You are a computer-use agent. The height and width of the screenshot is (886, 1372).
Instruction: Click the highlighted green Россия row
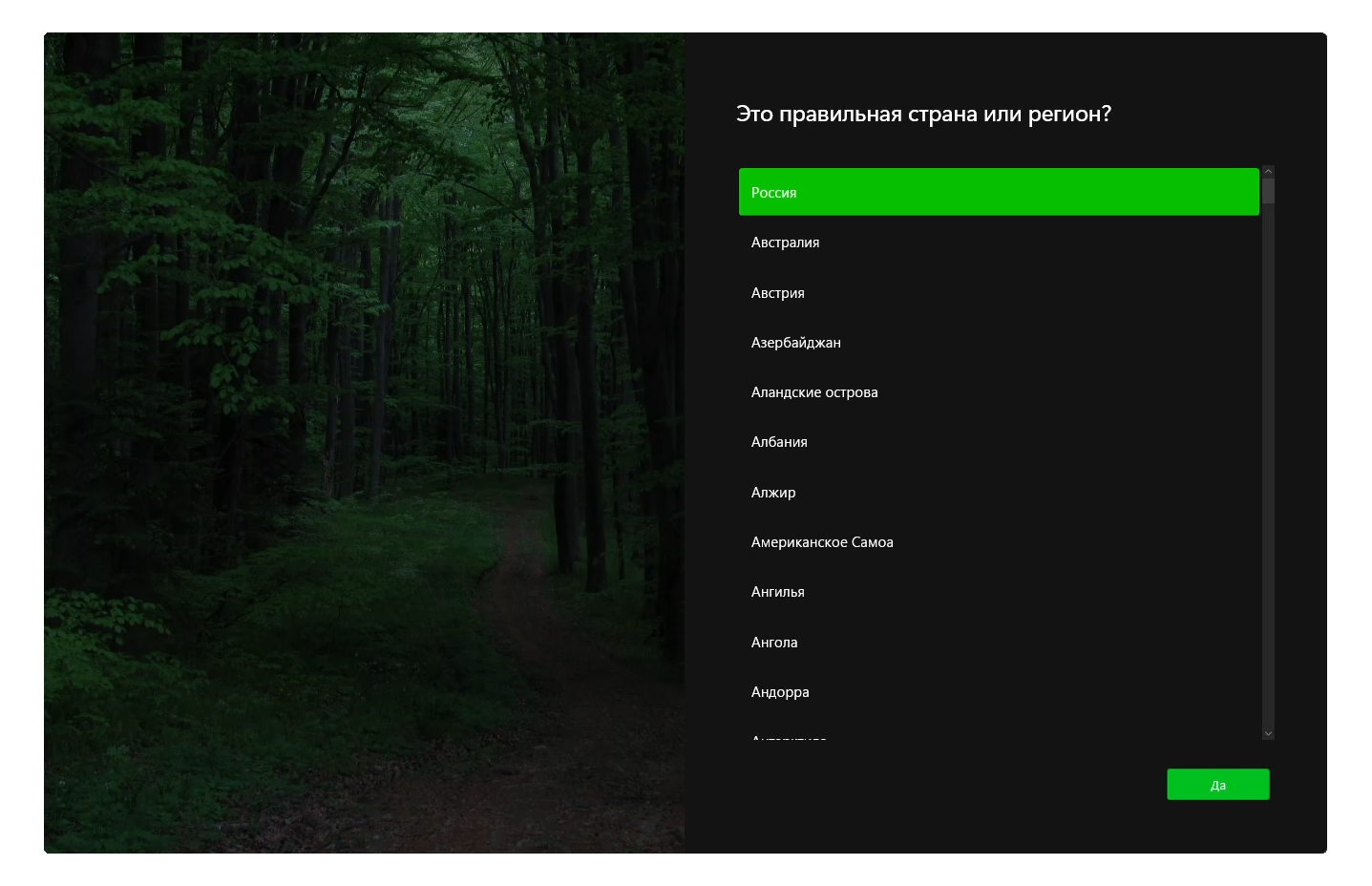pos(998,192)
